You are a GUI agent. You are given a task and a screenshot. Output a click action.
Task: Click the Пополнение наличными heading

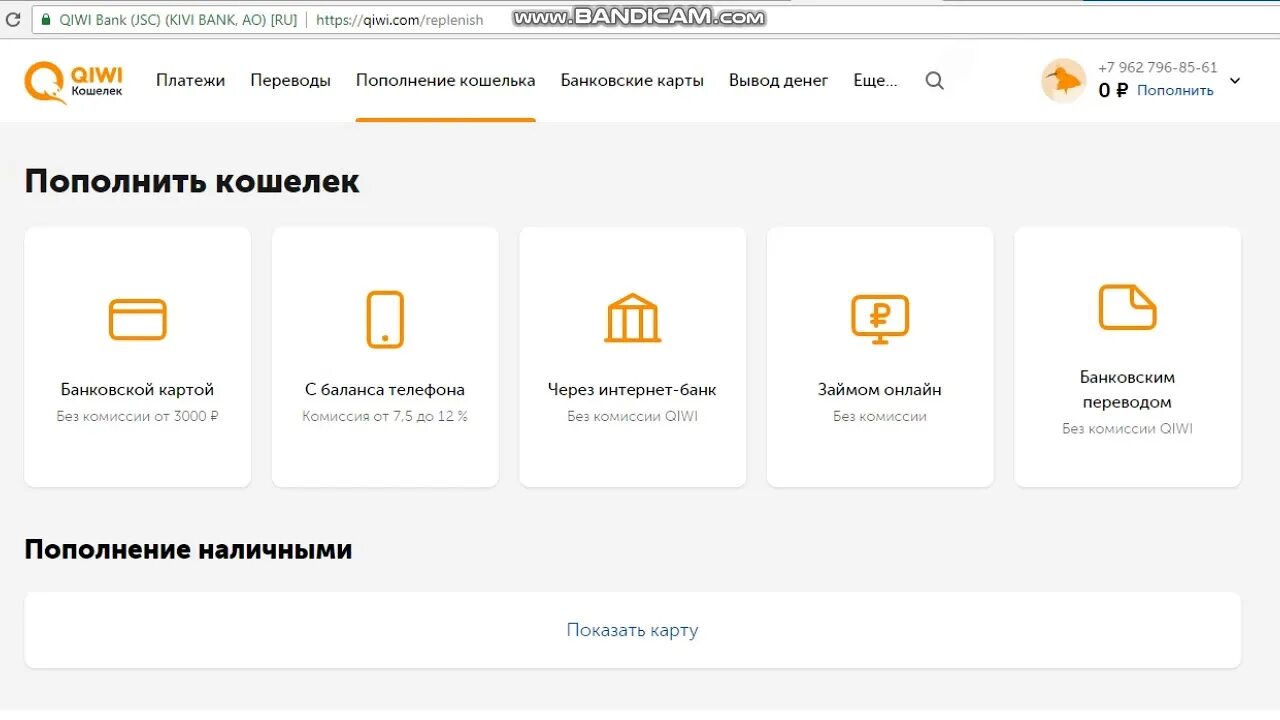pos(188,549)
